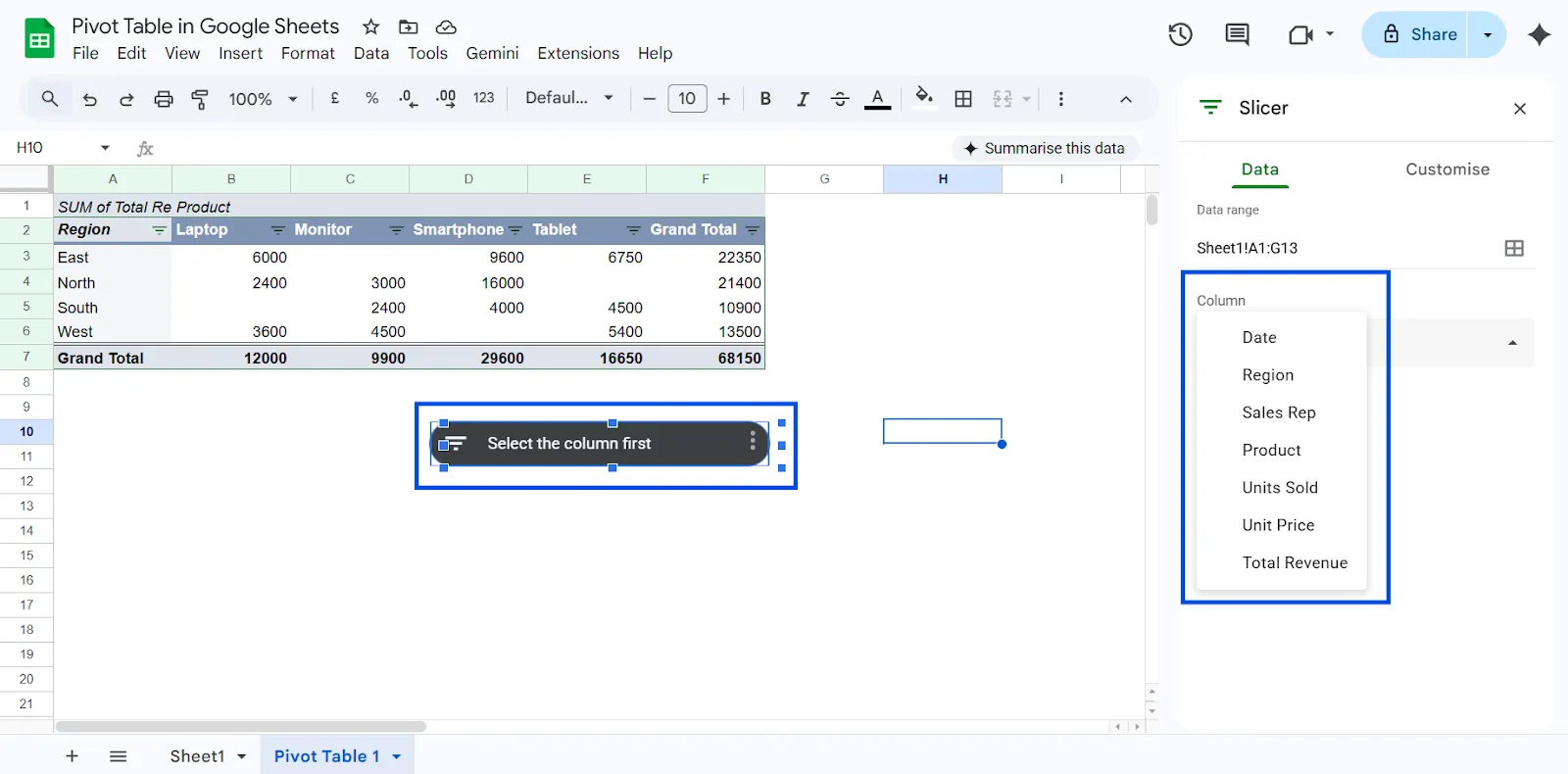The height and width of the screenshot is (774, 1568).
Task: Open version history clock icon
Action: click(x=1180, y=35)
